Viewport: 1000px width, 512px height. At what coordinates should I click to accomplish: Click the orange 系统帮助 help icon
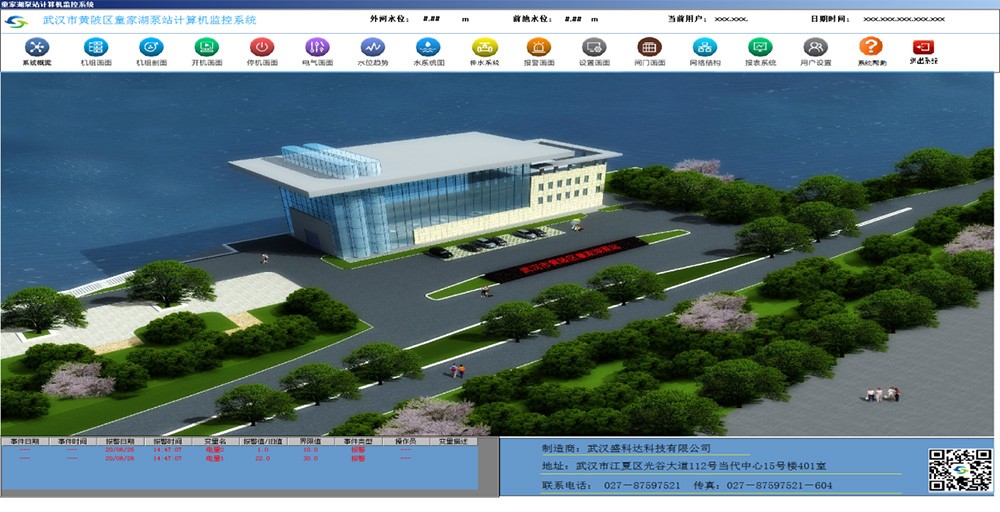tap(871, 47)
